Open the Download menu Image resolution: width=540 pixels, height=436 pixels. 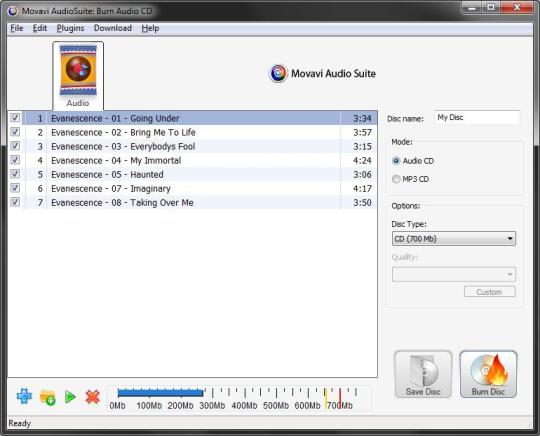coord(113,28)
